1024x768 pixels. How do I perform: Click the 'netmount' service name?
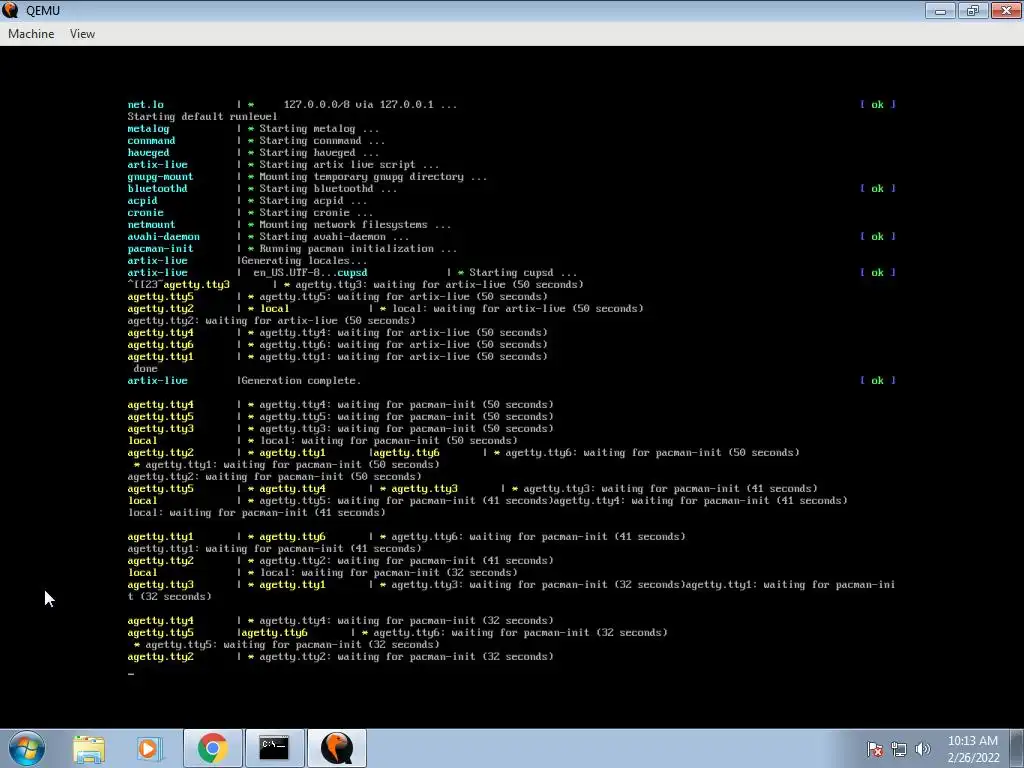pyautogui.click(x=152, y=225)
